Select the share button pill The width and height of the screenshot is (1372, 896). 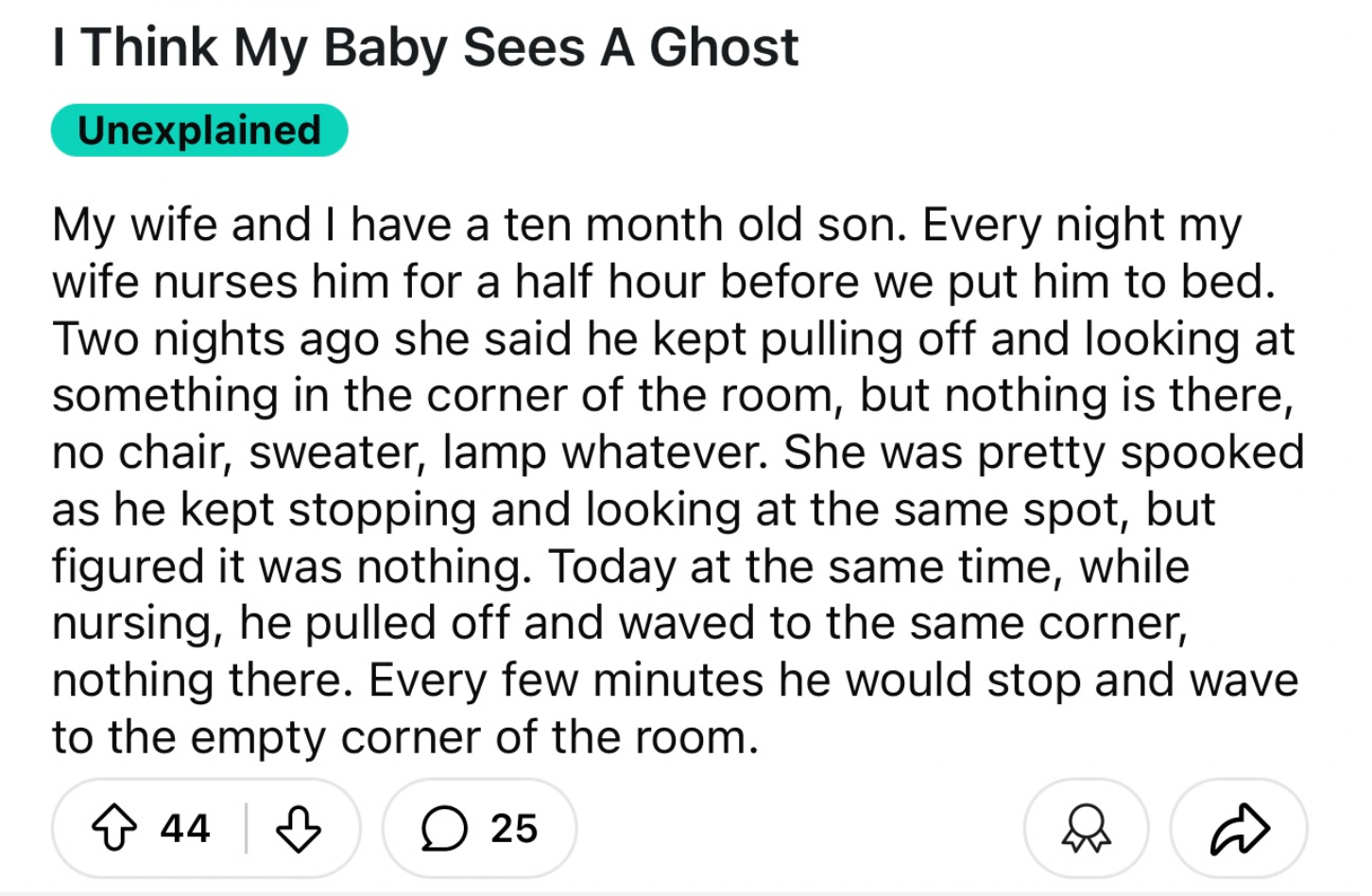pos(1239,829)
